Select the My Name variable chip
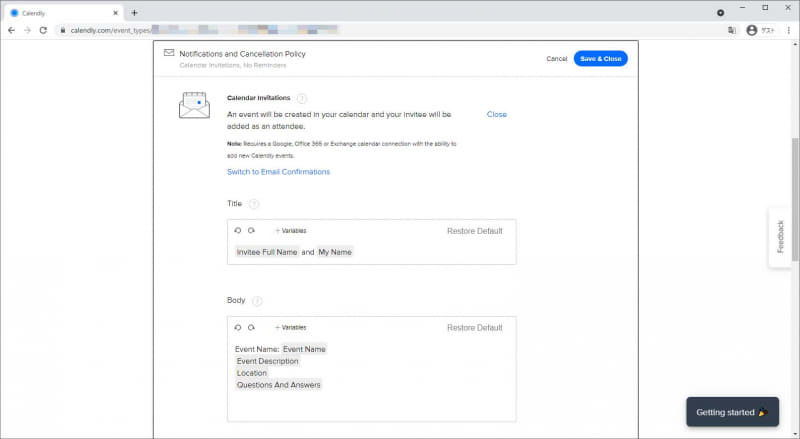Screen dimensions: 800x439 tap(335, 252)
